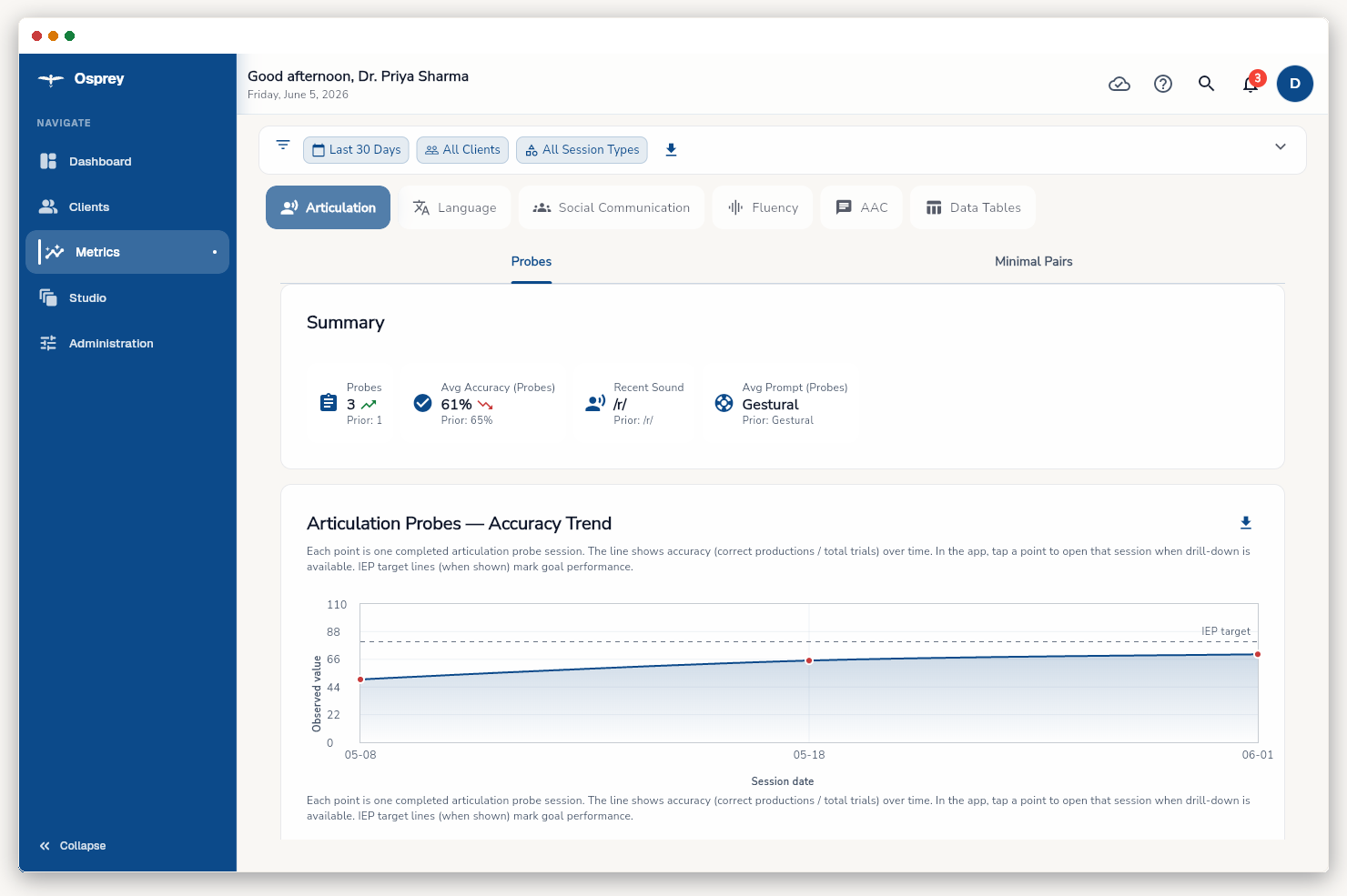Click the Osprey bird logo
The width and height of the screenshot is (1347, 896).
coord(50,79)
